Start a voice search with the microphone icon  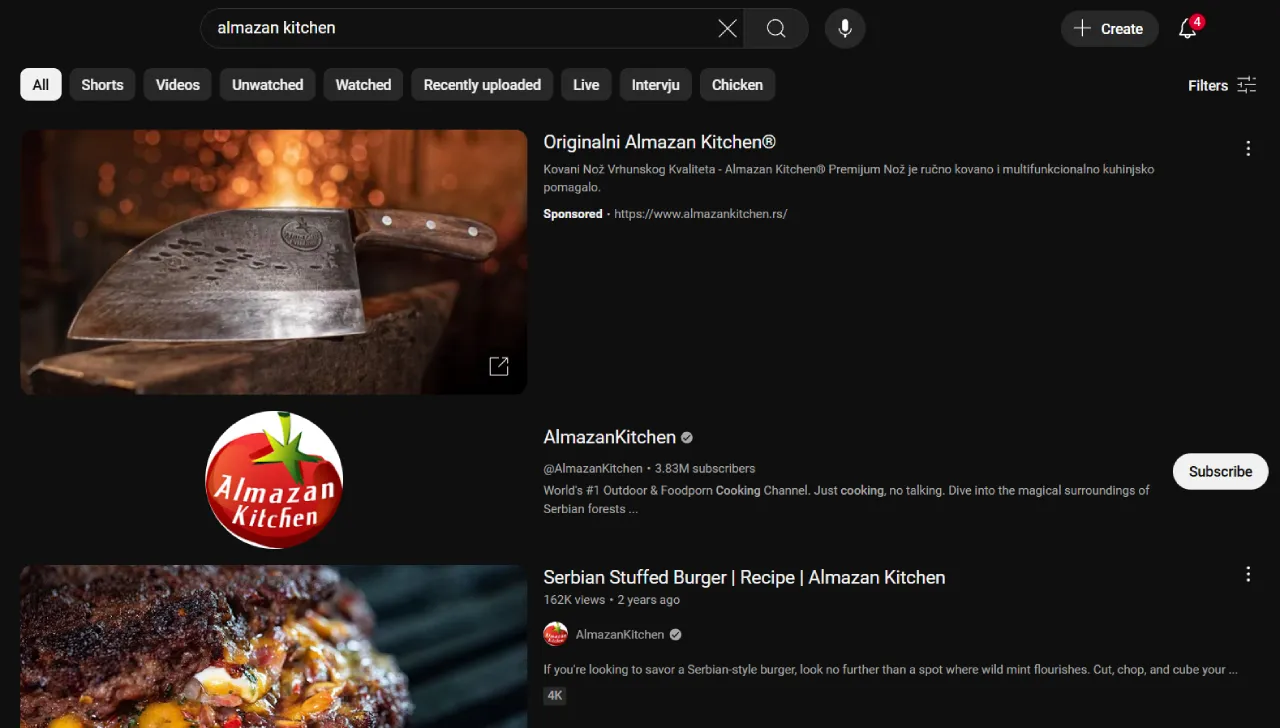click(845, 28)
